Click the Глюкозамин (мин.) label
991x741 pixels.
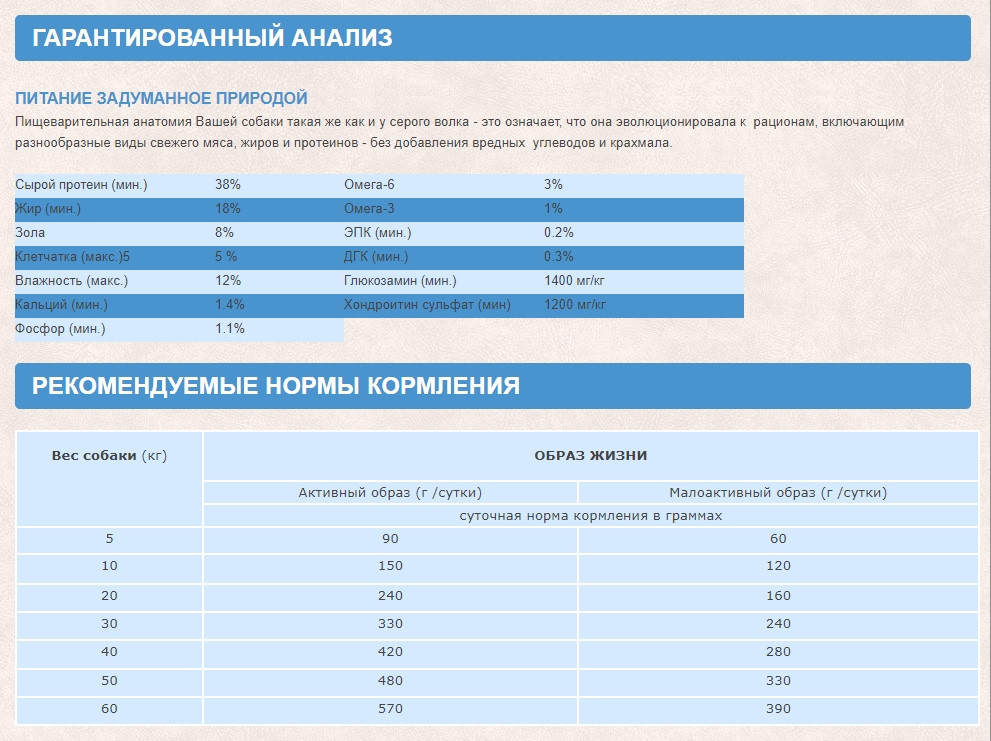tap(400, 281)
